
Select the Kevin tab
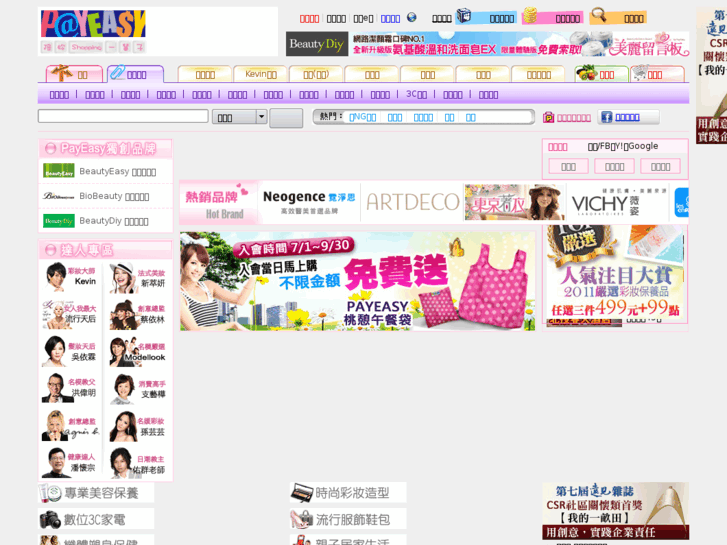[261, 74]
